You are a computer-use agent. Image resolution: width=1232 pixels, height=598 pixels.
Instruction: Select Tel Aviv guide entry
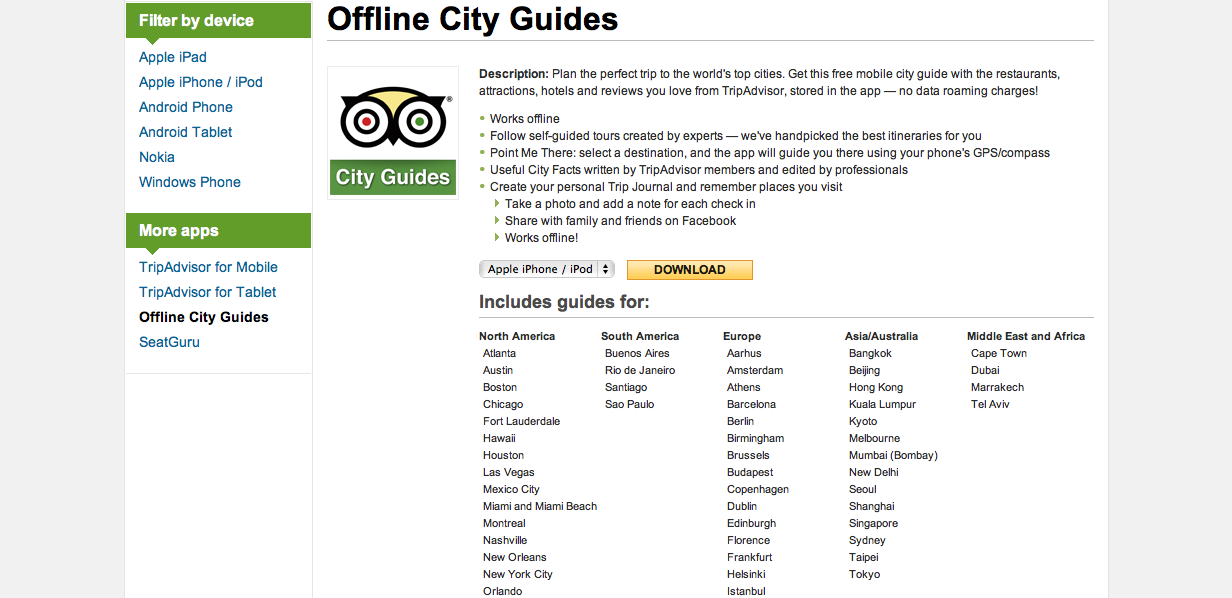991,404
